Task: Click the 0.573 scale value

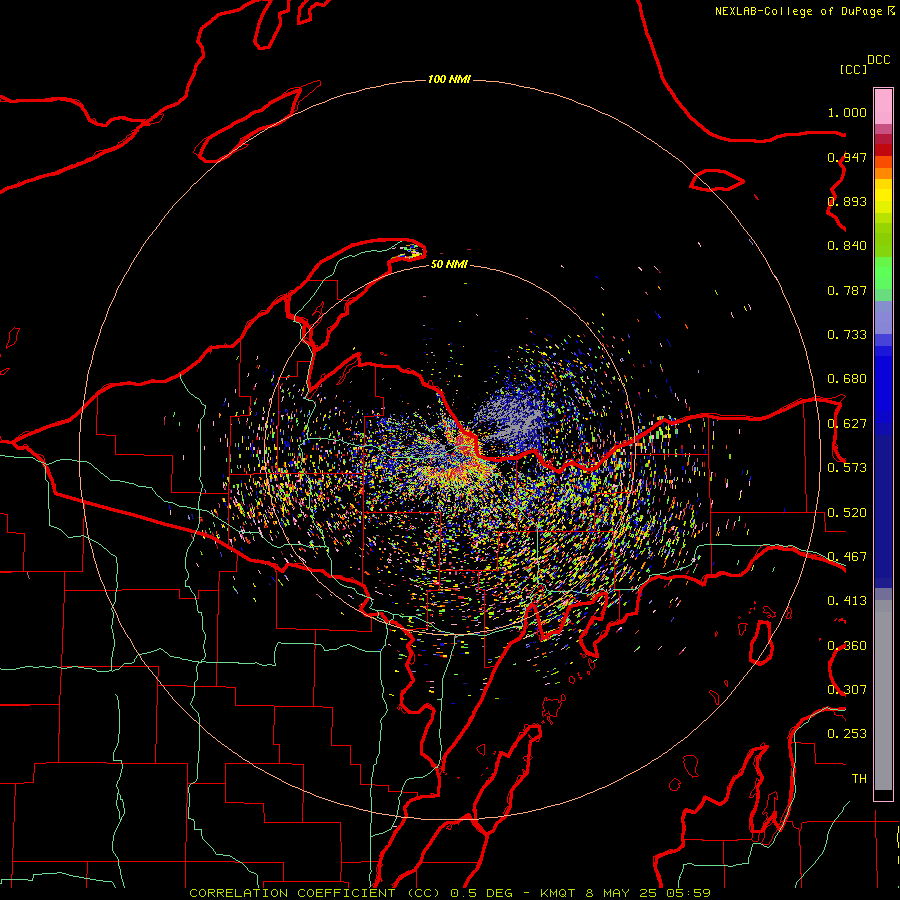Action: (x=847, y=468)
